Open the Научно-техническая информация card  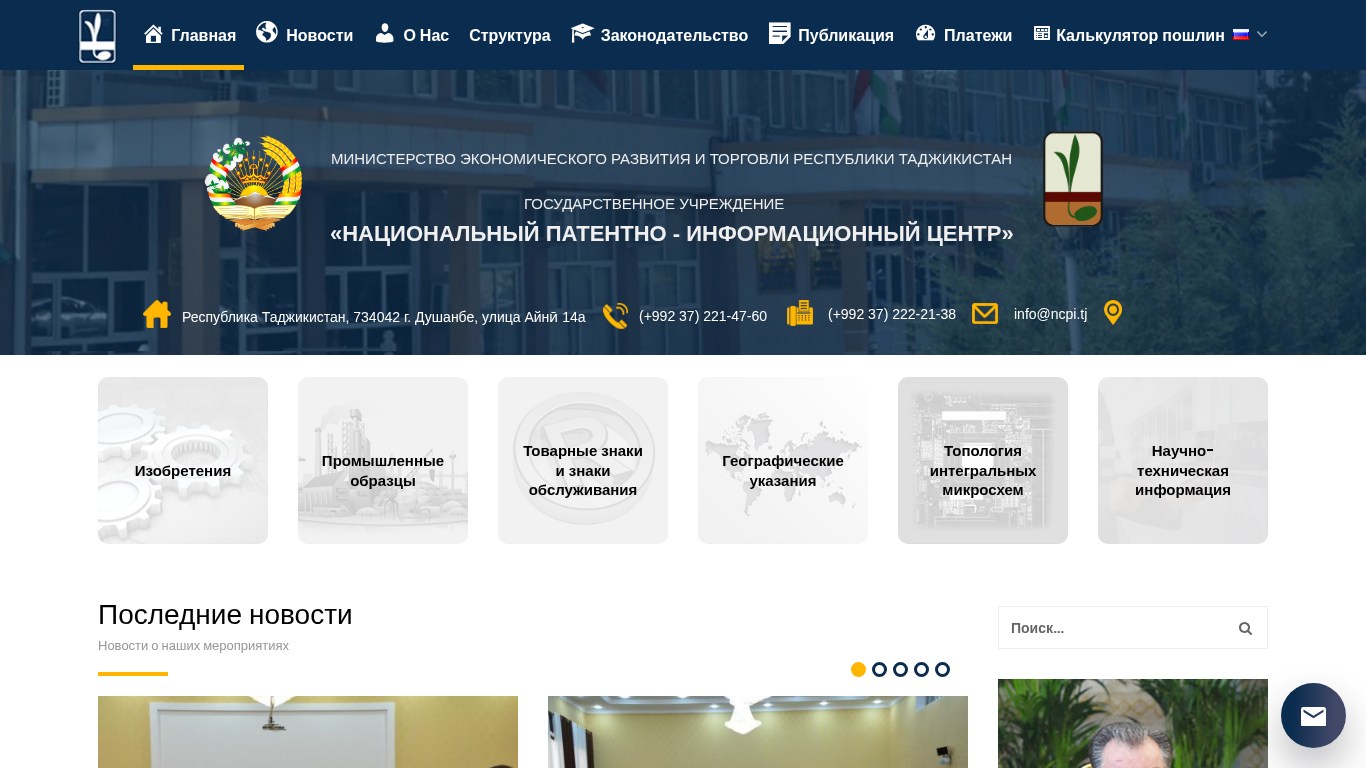click(1183, 460)
